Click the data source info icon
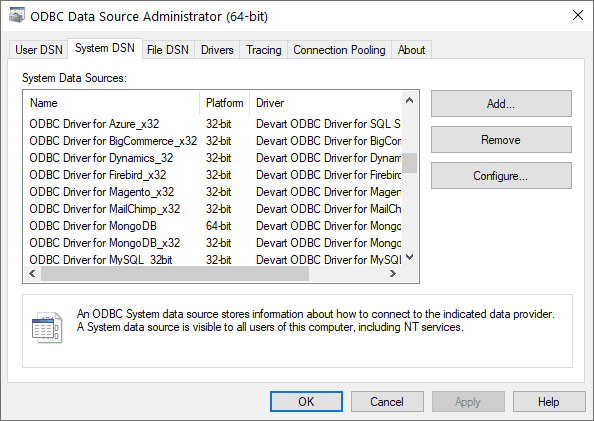The width and height of the screenshot is (594, 421). [47, 328]
